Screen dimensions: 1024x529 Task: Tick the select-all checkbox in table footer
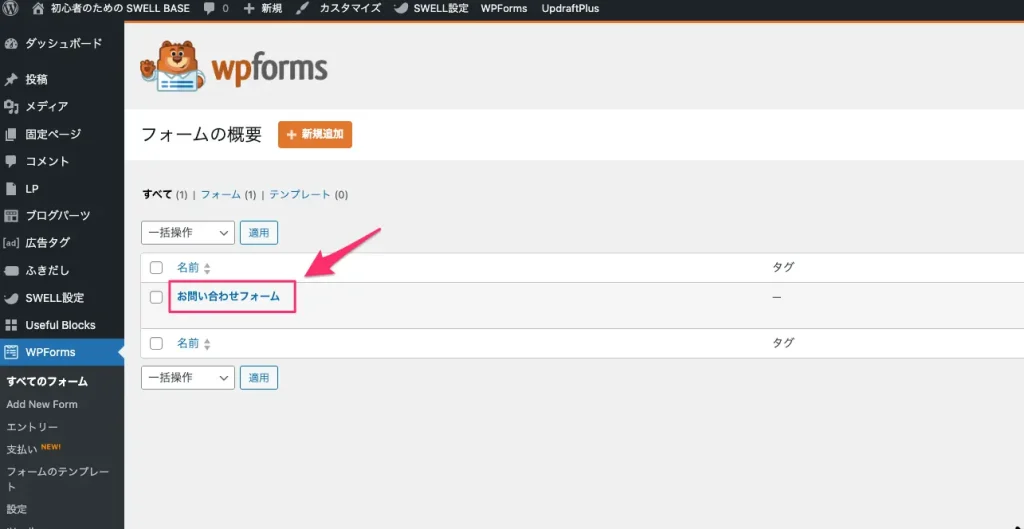(156, 343)
